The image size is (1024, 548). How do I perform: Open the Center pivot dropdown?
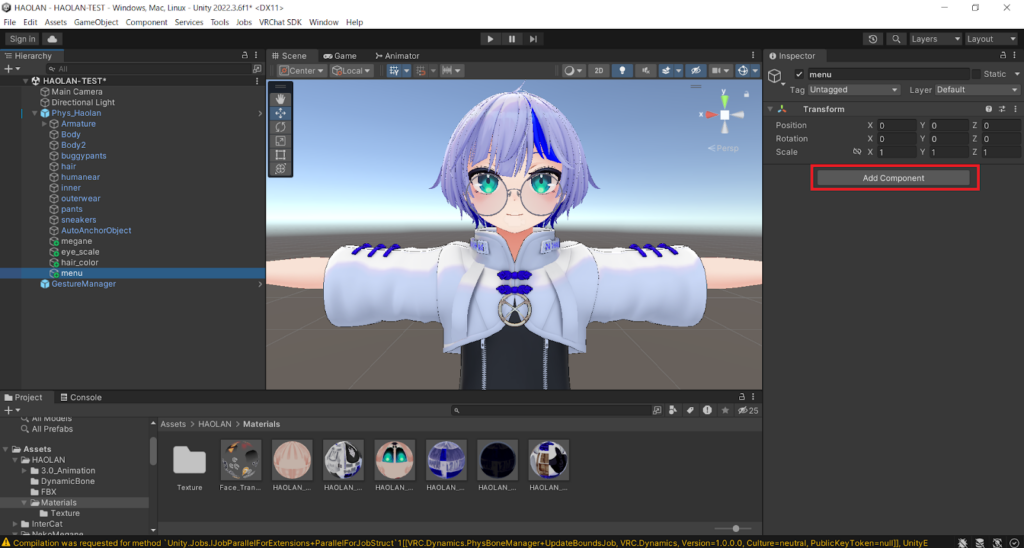pyautogui.click(x=301, y=71)
